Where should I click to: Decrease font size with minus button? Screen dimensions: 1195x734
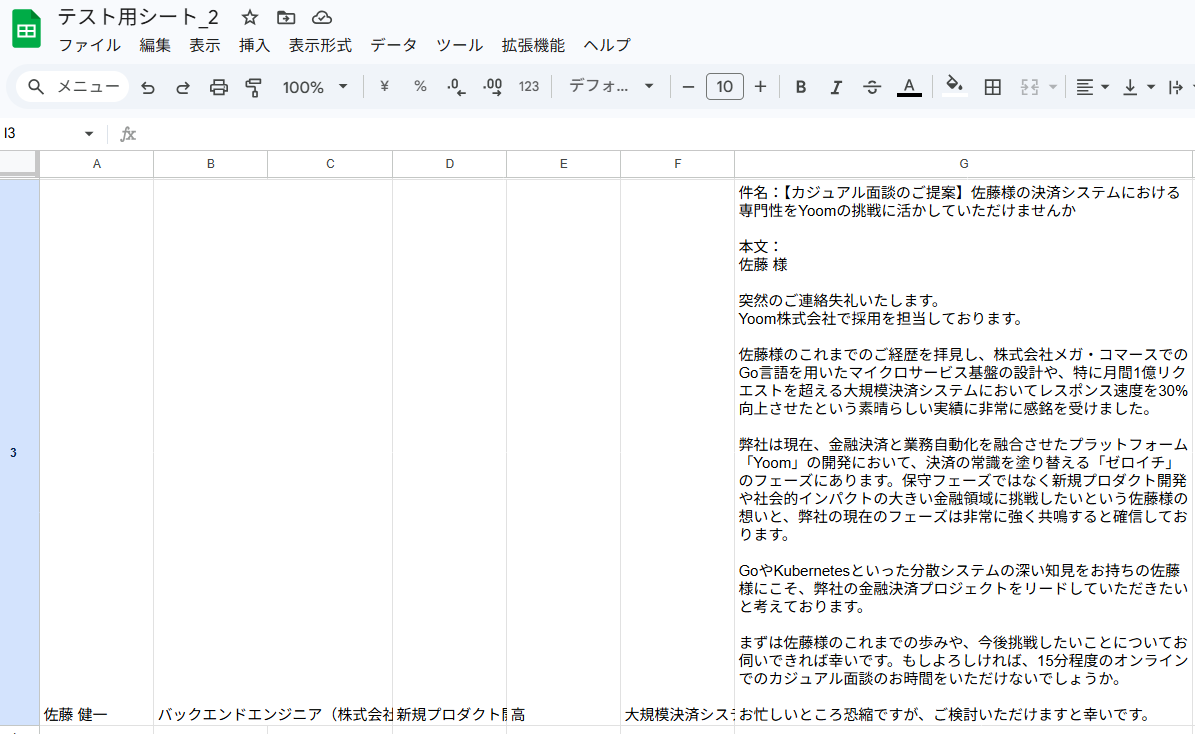[x=688, y=87]
